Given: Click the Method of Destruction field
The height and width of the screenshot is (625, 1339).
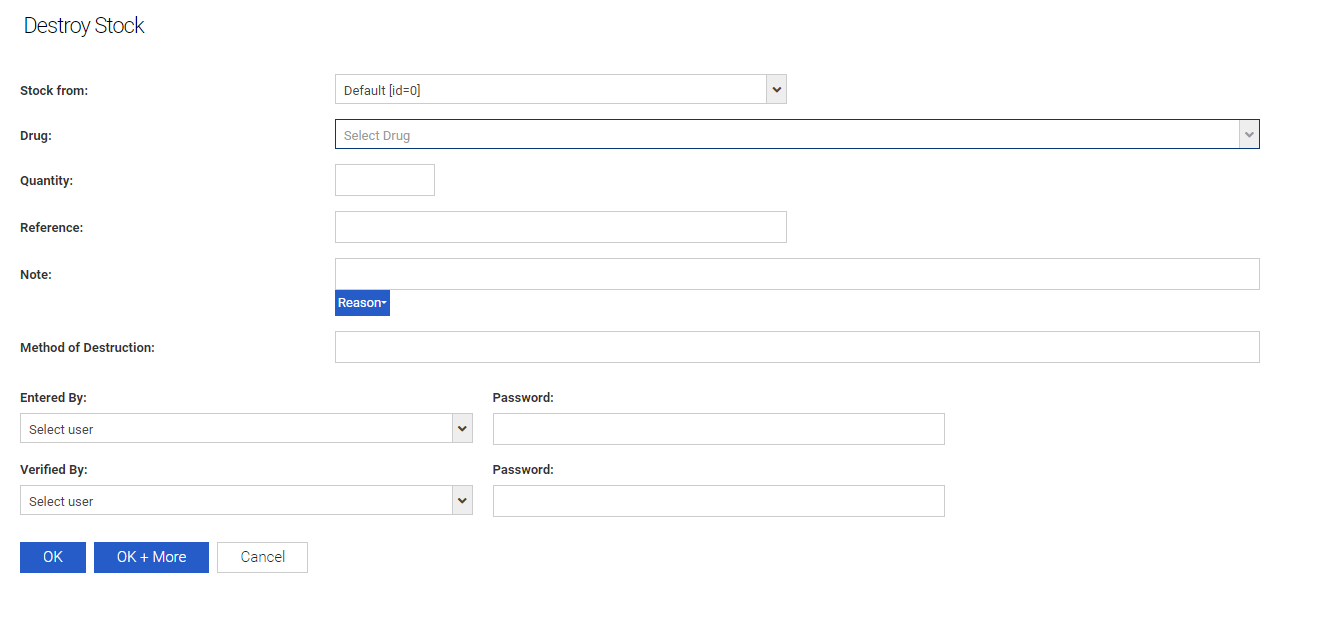Looking at the screenshot, I should 796,347.
